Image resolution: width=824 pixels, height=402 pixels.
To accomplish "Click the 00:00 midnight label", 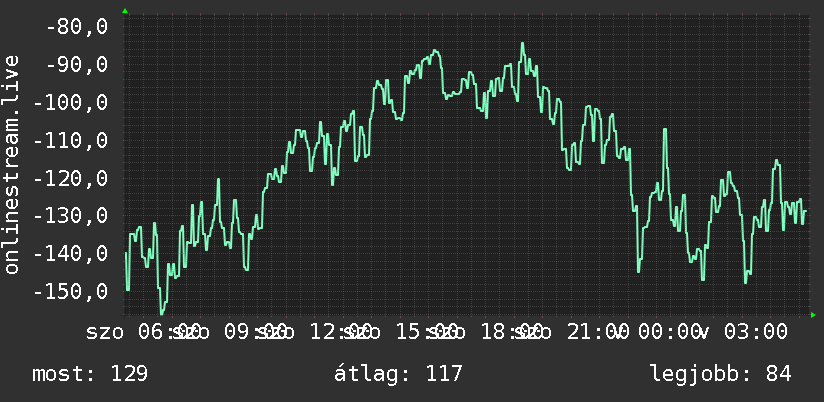I will (x=670, y=332).
